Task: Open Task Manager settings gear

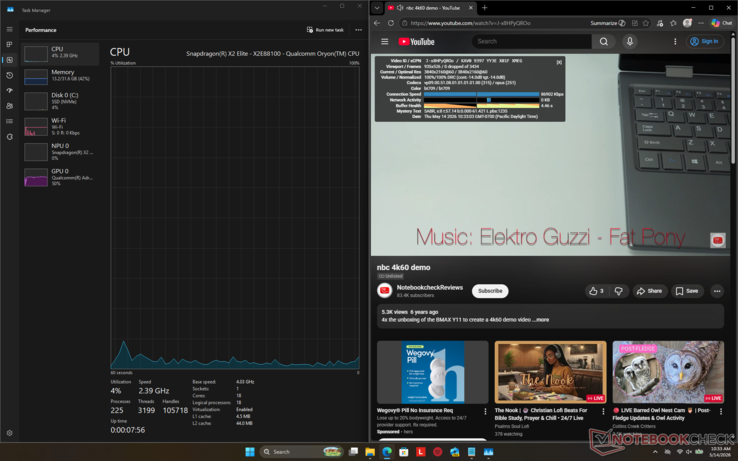Action: pyautogui.click(x=9, y=433)
